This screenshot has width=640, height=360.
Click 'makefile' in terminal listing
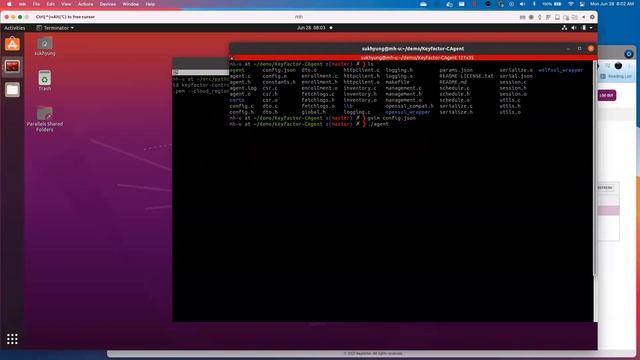(x=397, y=82)
